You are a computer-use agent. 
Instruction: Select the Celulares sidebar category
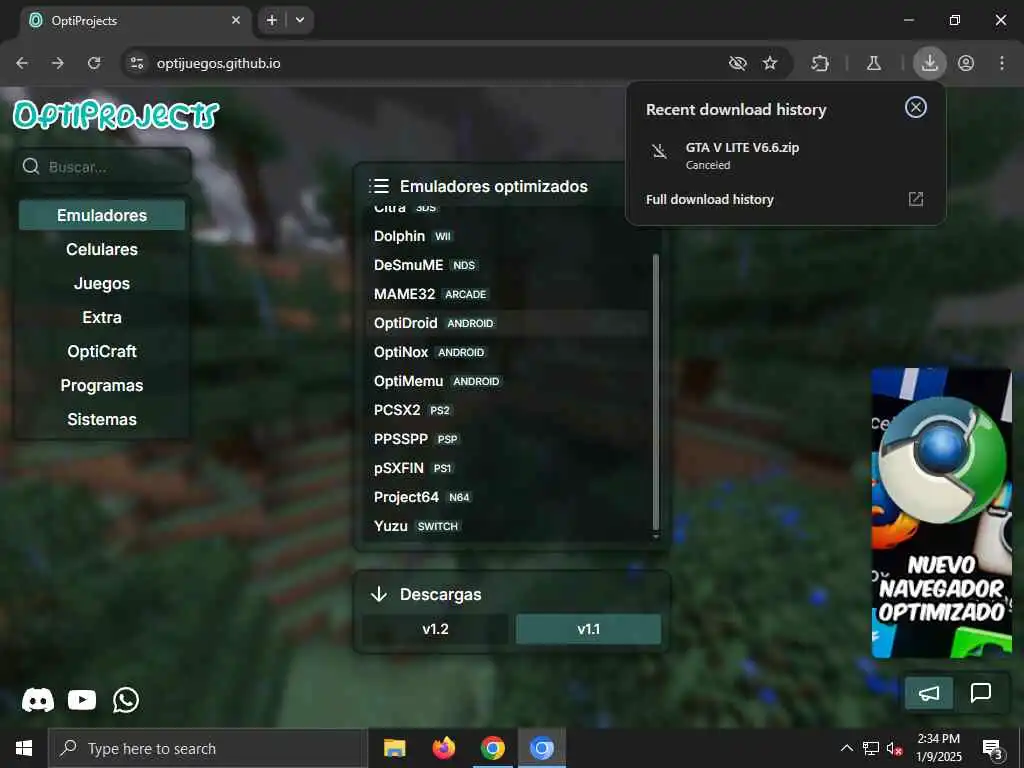click(x=102, y=249)
